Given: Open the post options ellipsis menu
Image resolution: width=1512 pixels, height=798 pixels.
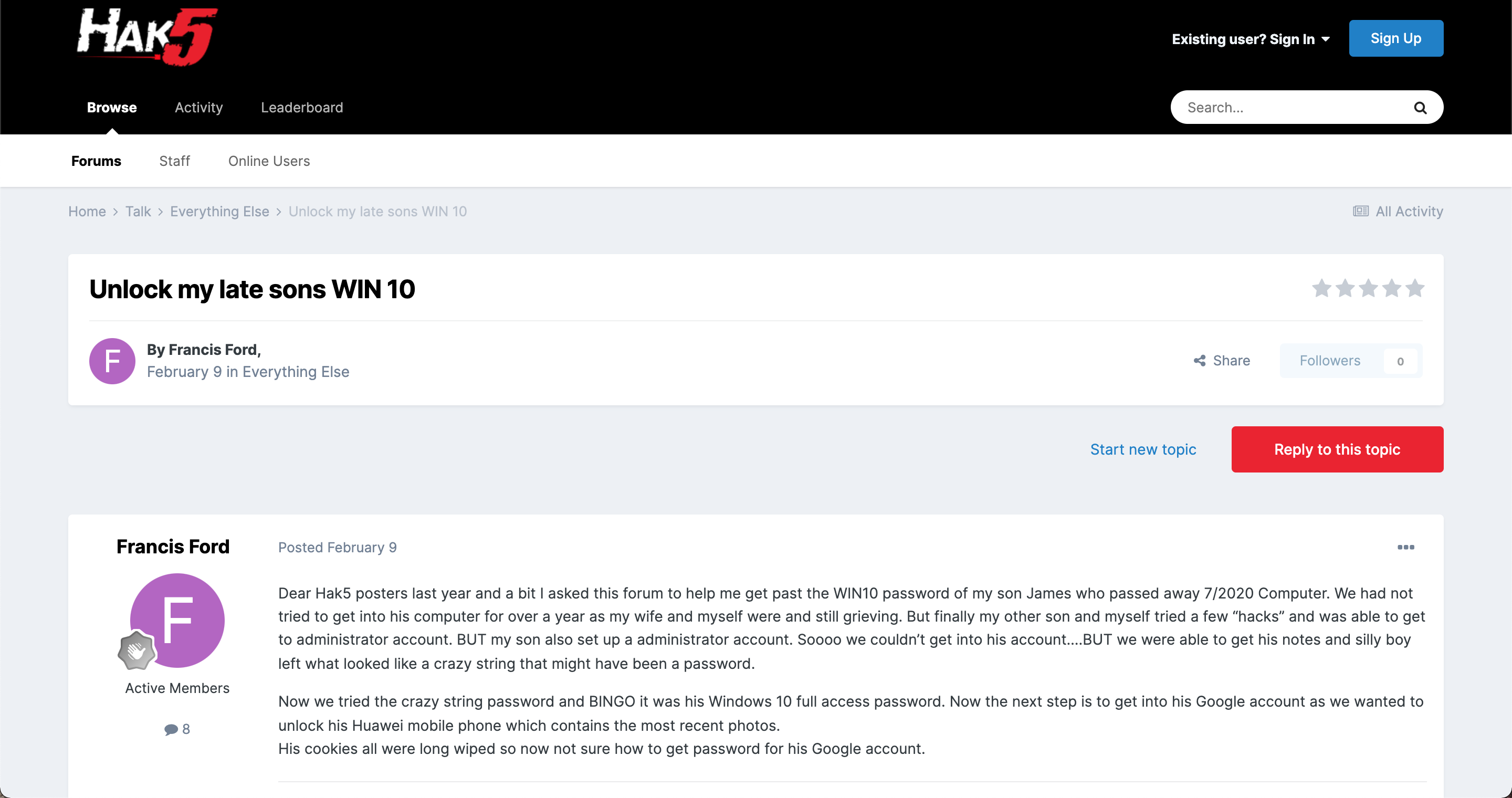Looking at the screenshot, I should pyautogui.click(x=1406, y=547).
